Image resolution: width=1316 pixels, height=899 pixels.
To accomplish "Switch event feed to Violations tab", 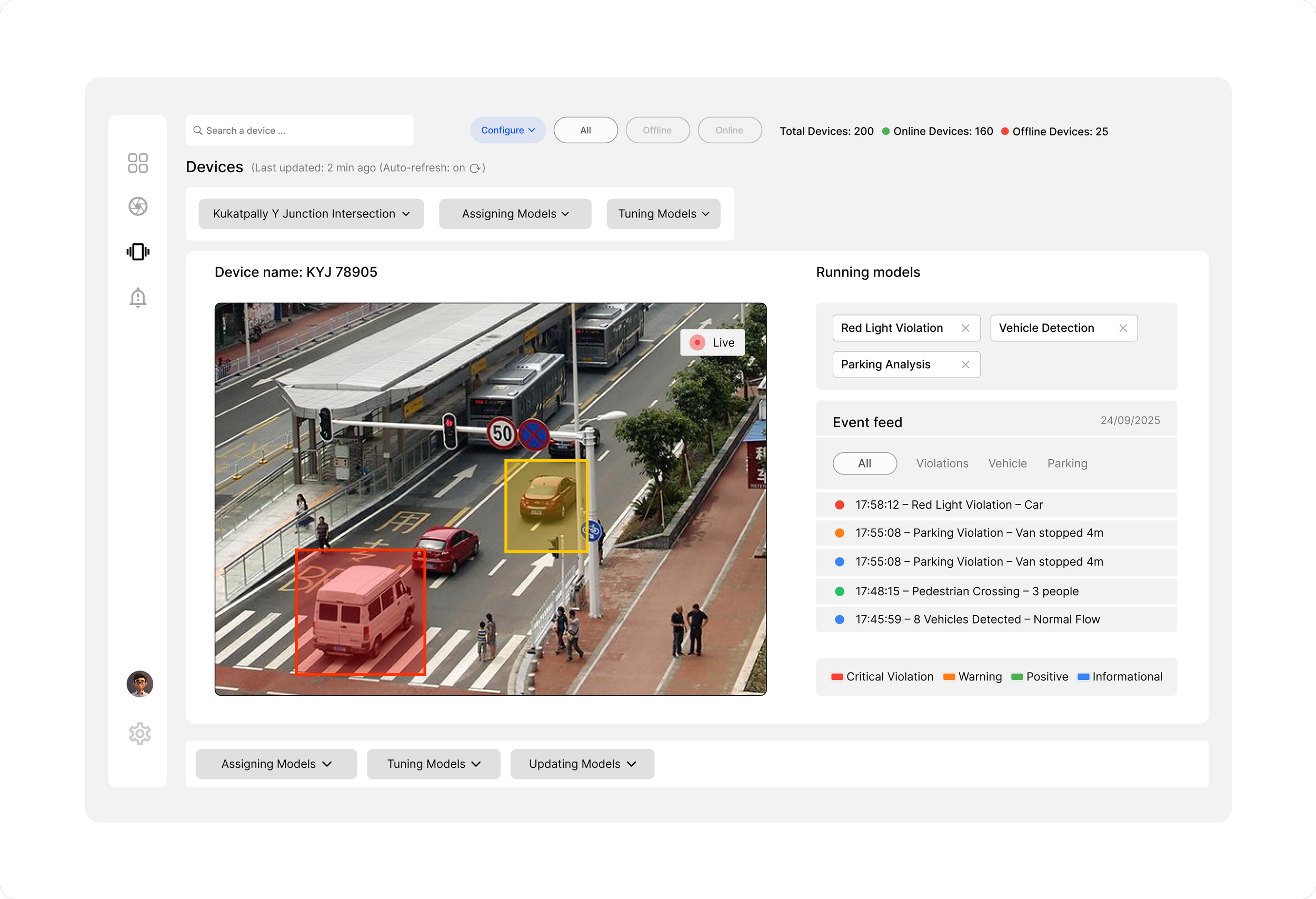I will [x=942, y=463].
